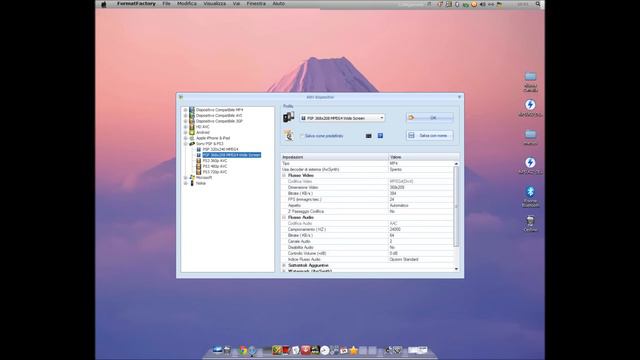Viewport: 640px width, 360px height.
Task: Click the volume icon in menu bar
Action: tap(482, 4)
